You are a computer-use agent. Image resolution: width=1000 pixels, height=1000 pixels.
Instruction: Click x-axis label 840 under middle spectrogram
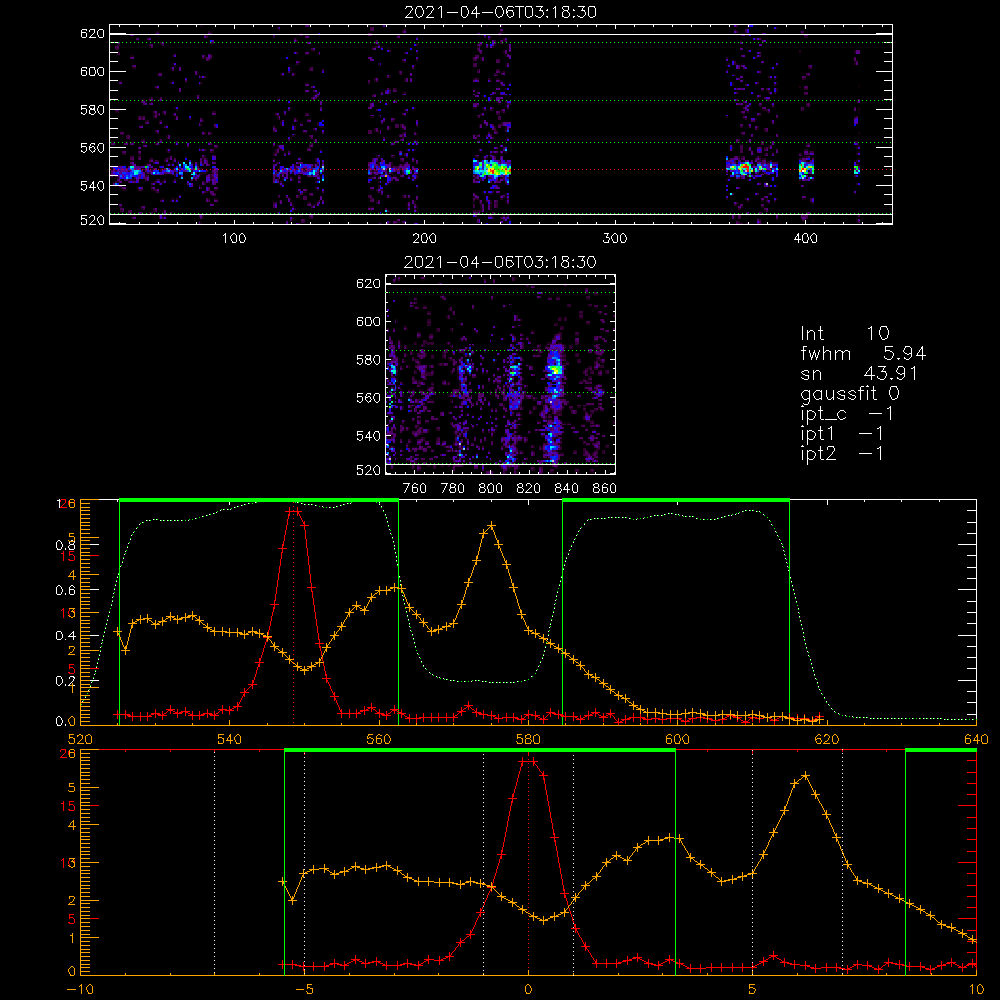[566, 489]
